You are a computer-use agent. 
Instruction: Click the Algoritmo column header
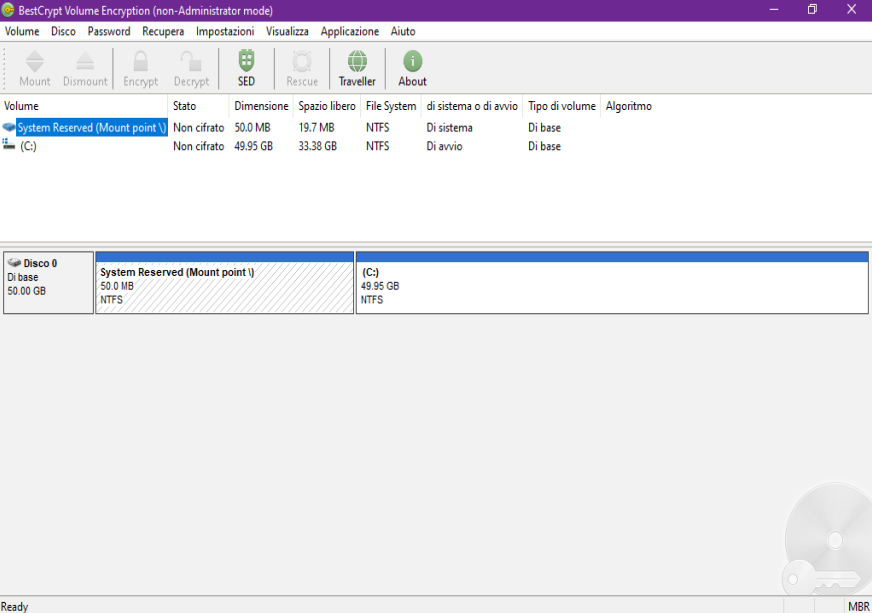coord(628,106)
